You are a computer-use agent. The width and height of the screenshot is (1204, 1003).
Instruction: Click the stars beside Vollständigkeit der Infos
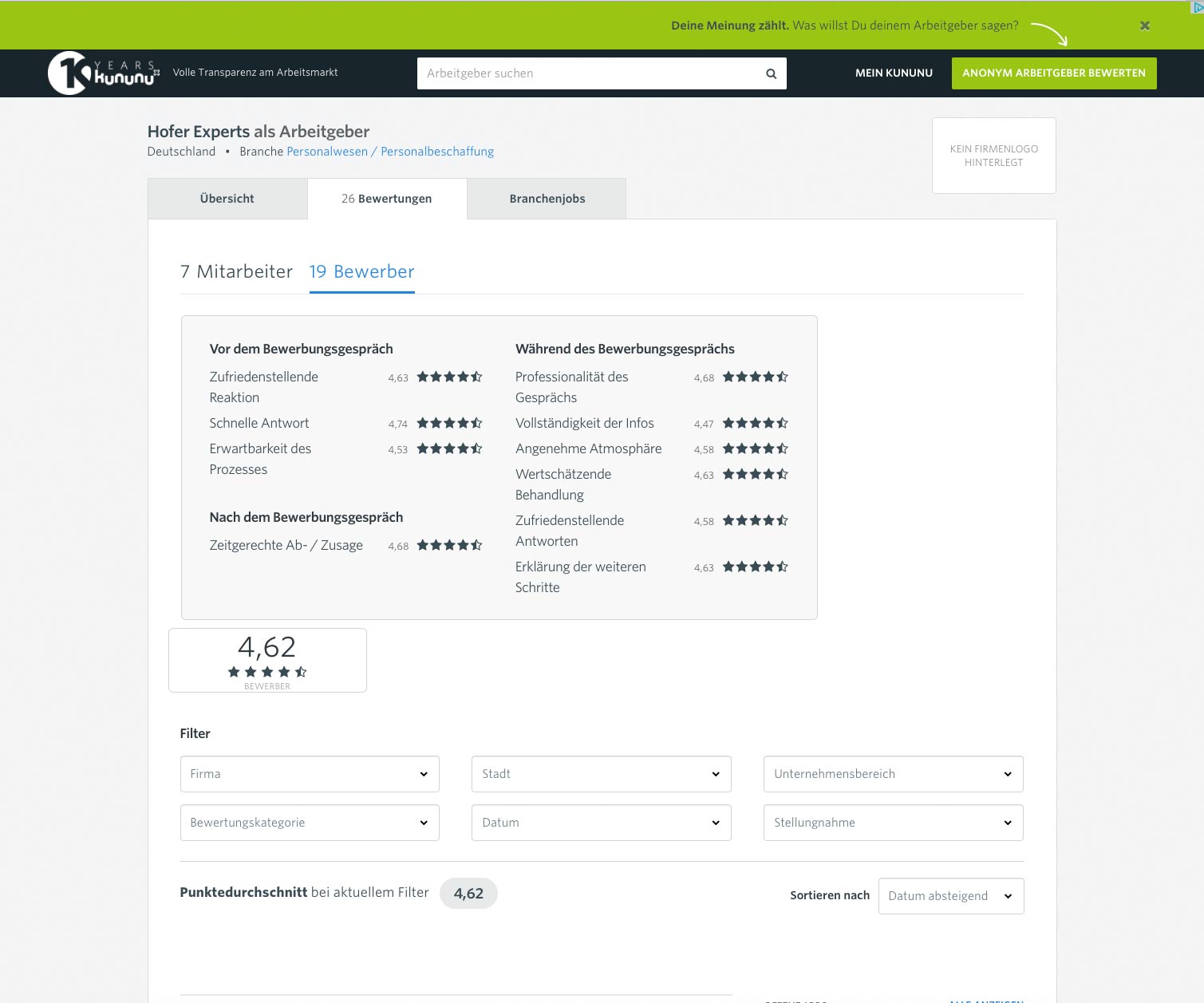[x=755, y=423]
